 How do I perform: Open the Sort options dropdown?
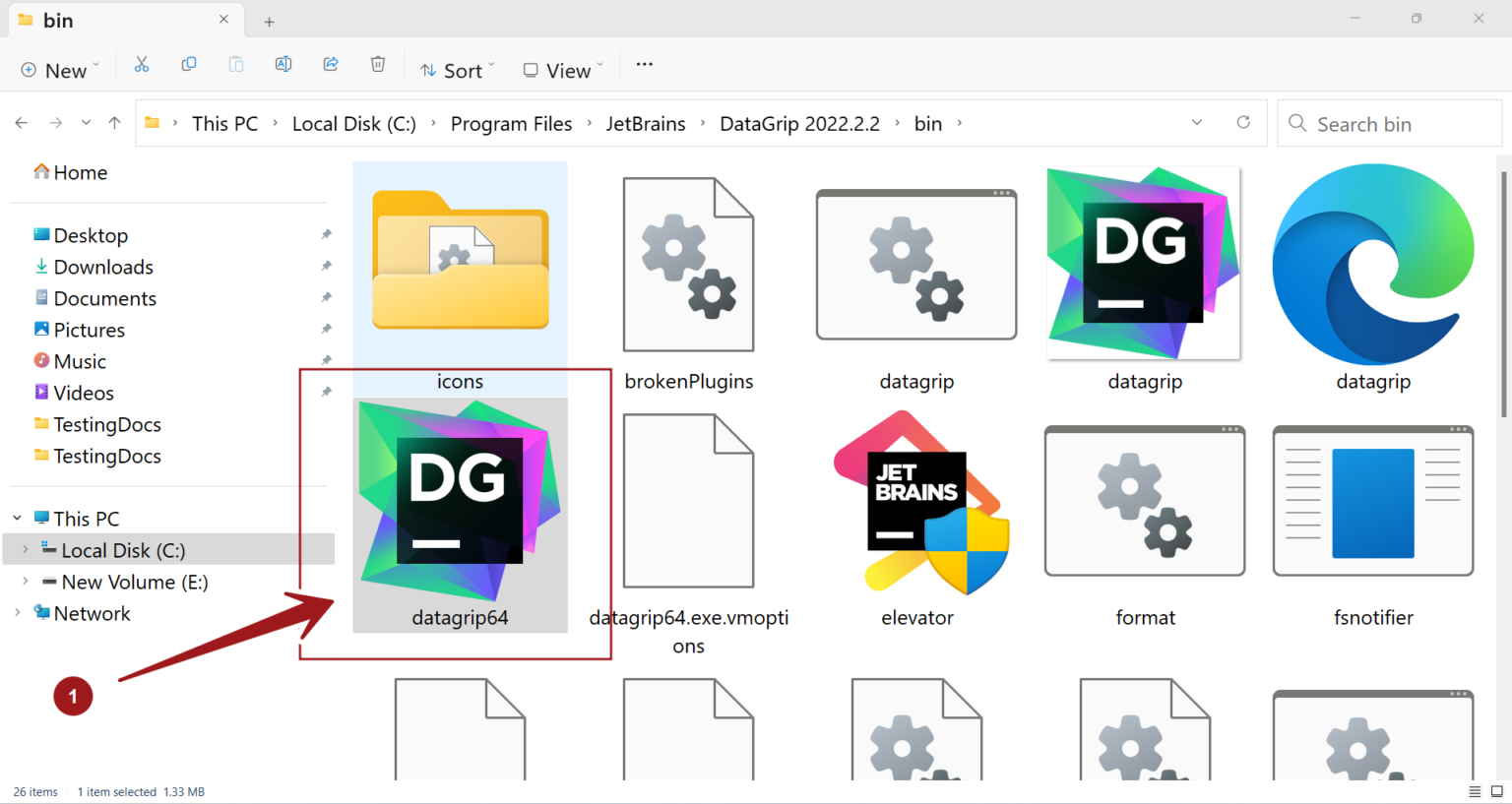456,69
